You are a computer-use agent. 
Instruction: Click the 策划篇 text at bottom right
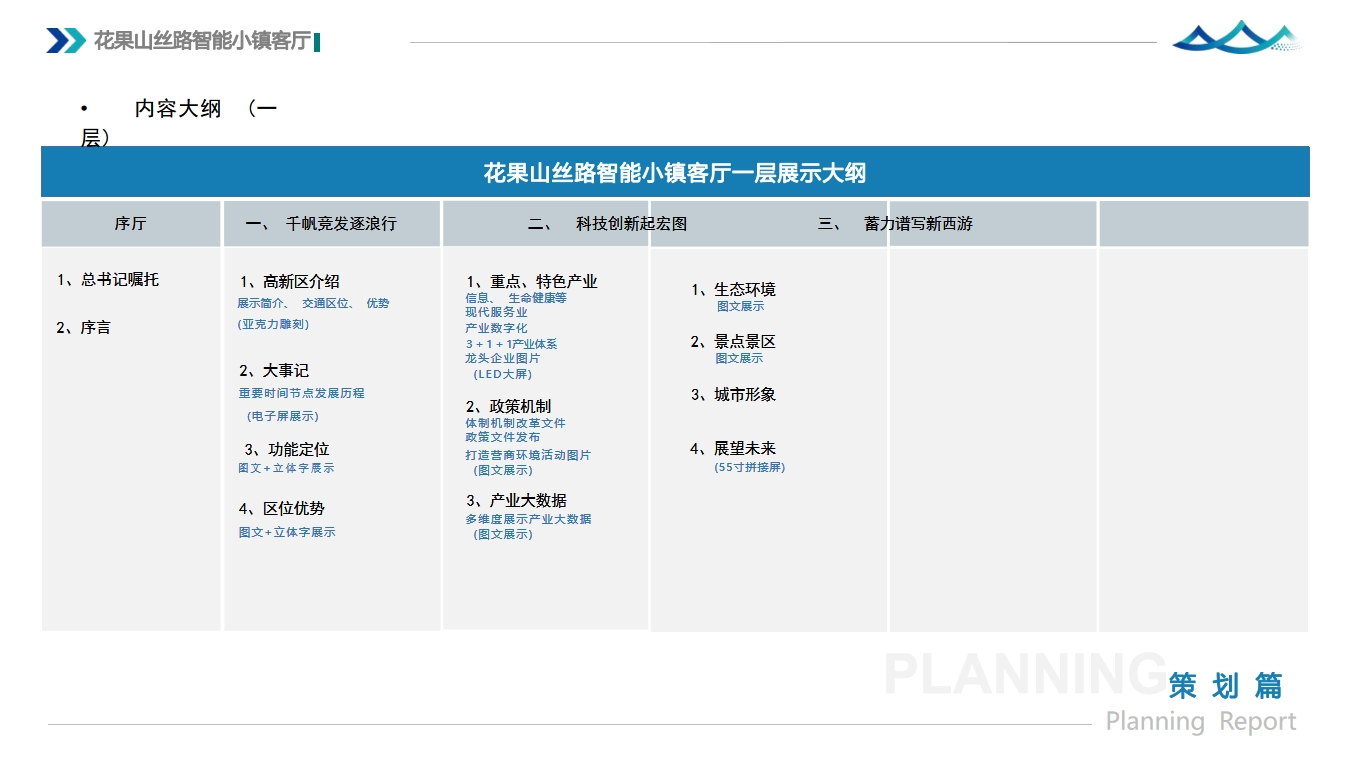pyautogui.click(x=1225, y=686)
